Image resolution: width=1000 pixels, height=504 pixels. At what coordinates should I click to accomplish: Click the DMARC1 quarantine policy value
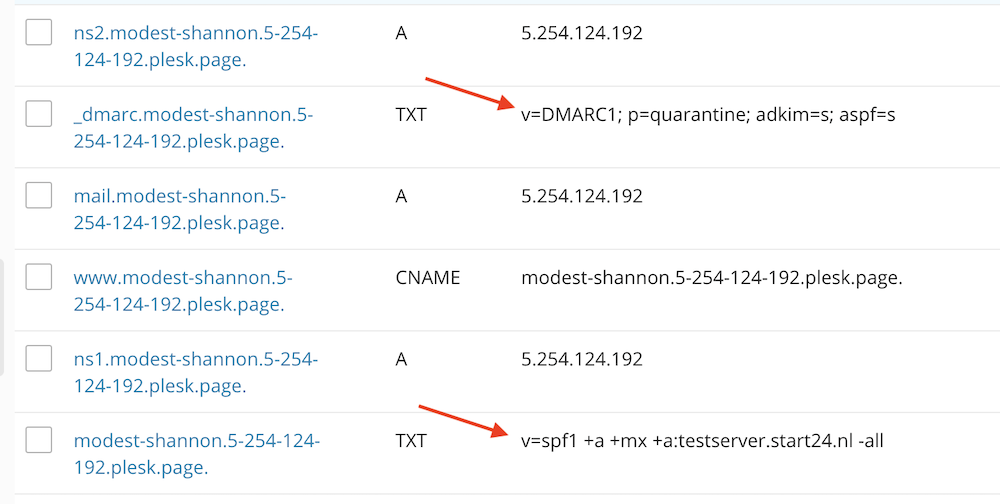708,114
